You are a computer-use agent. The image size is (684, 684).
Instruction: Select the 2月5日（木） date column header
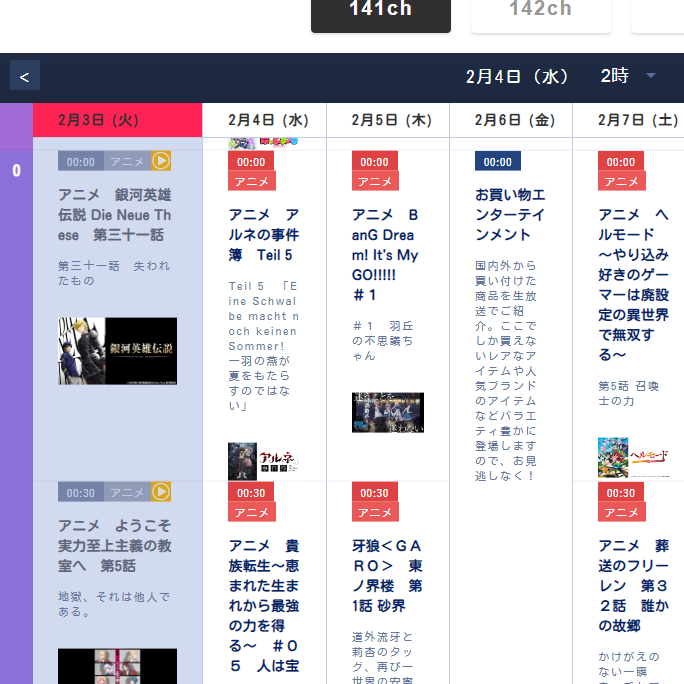[391, 120]
